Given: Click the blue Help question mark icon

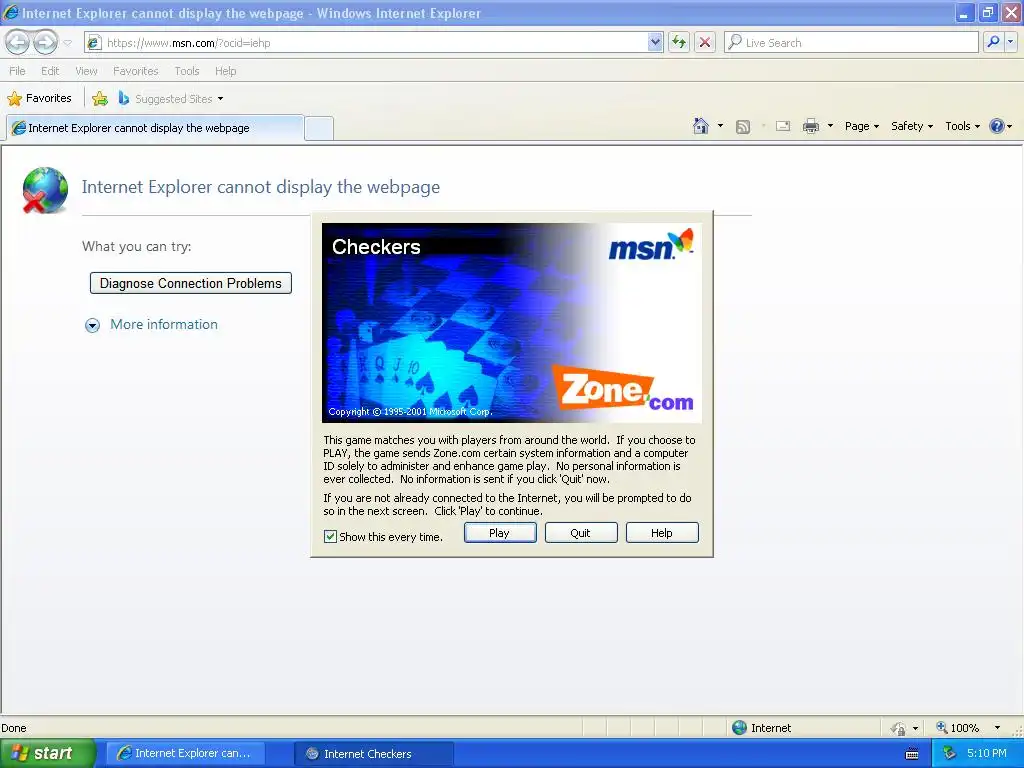Looking at the screenshot, I should (997, 126).
